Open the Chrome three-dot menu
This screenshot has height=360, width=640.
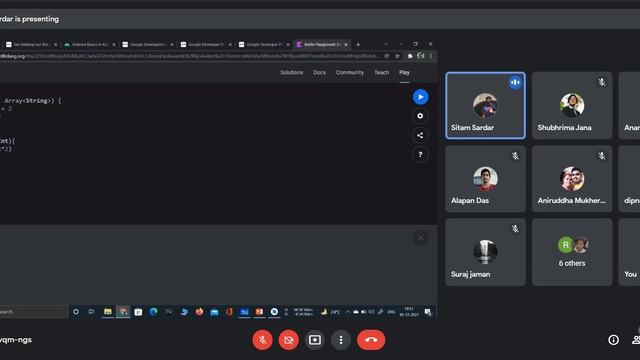pos(431,56)
